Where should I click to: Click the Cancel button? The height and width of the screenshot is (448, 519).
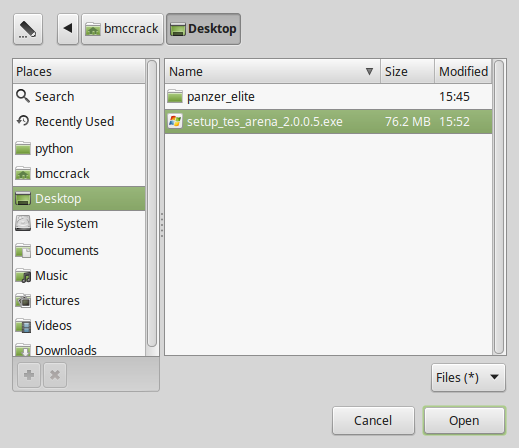pos(373,420)
